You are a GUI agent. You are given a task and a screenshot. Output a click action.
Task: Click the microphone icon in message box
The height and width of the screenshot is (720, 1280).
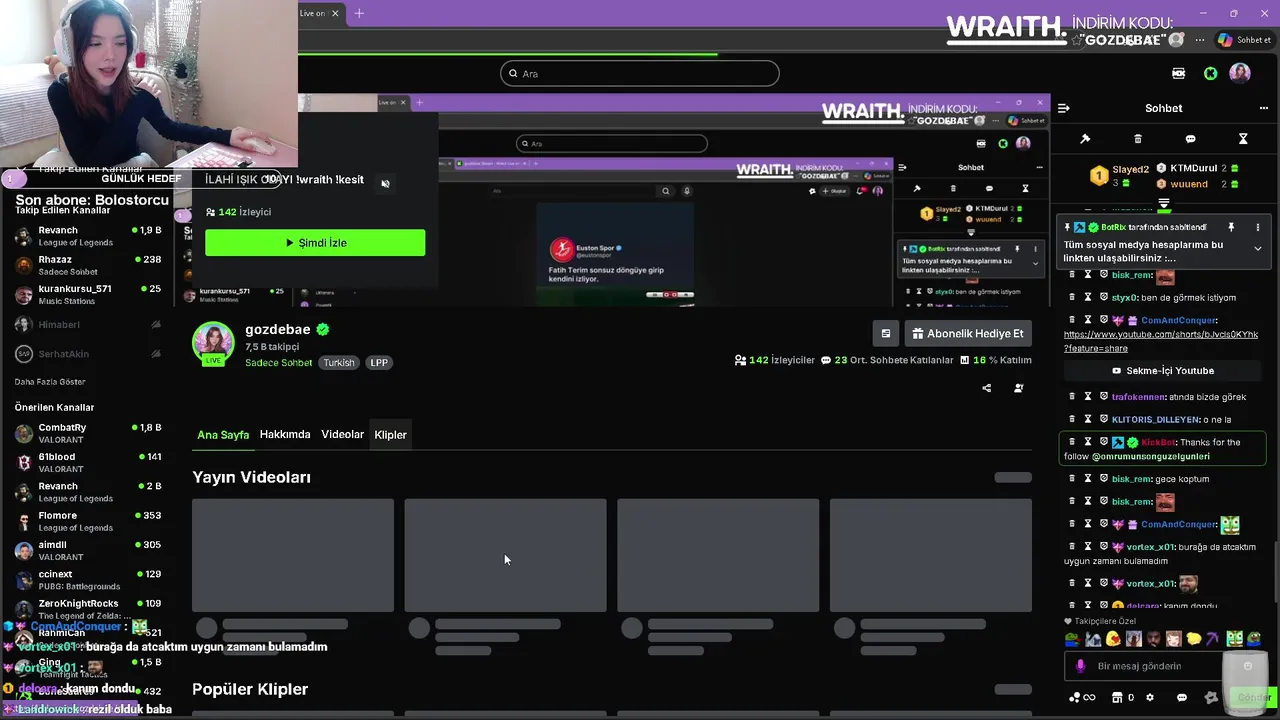click(x=1080, y=666)
